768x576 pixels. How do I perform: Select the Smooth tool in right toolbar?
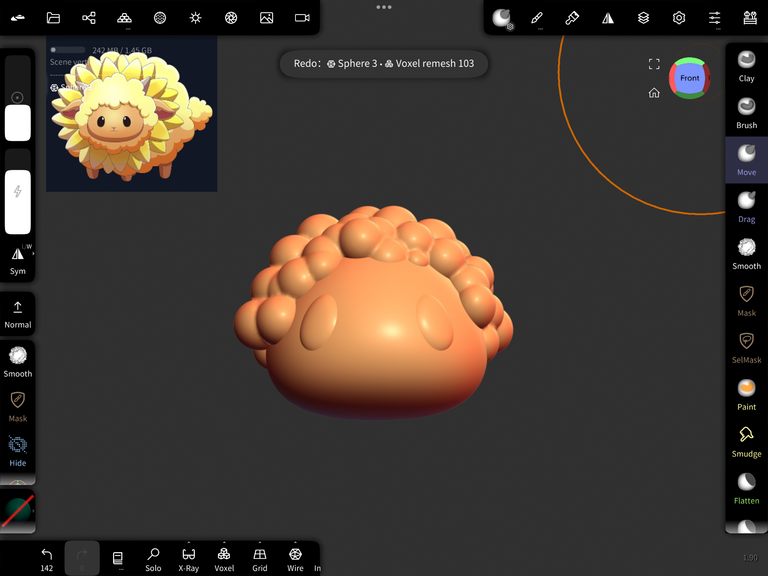(746, 255)
